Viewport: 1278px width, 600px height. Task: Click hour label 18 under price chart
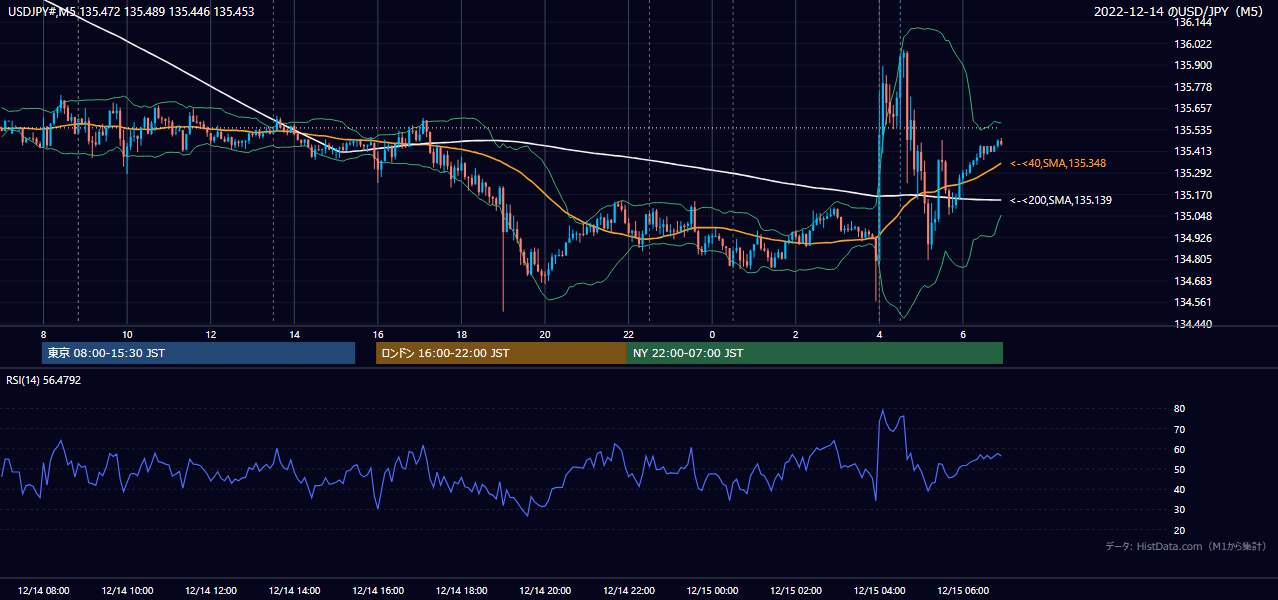click(461, 334)
